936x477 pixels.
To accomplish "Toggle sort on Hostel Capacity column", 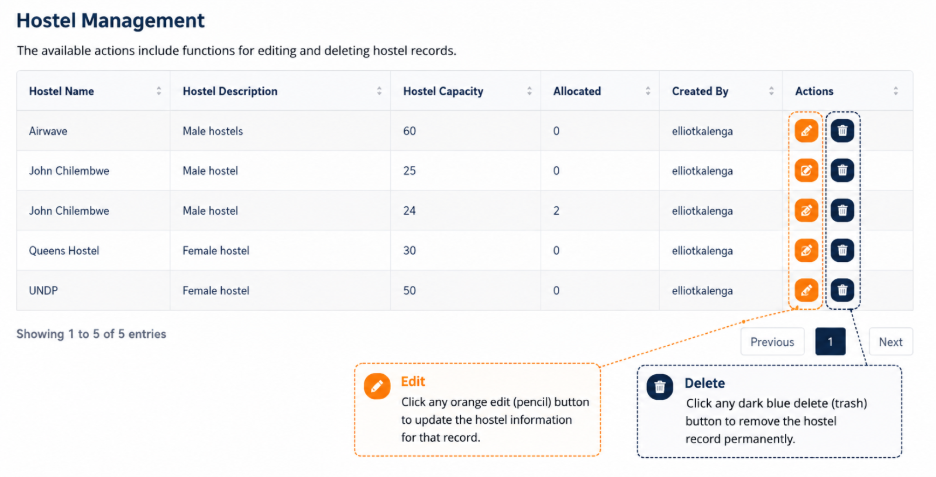I will pos(529,91).
